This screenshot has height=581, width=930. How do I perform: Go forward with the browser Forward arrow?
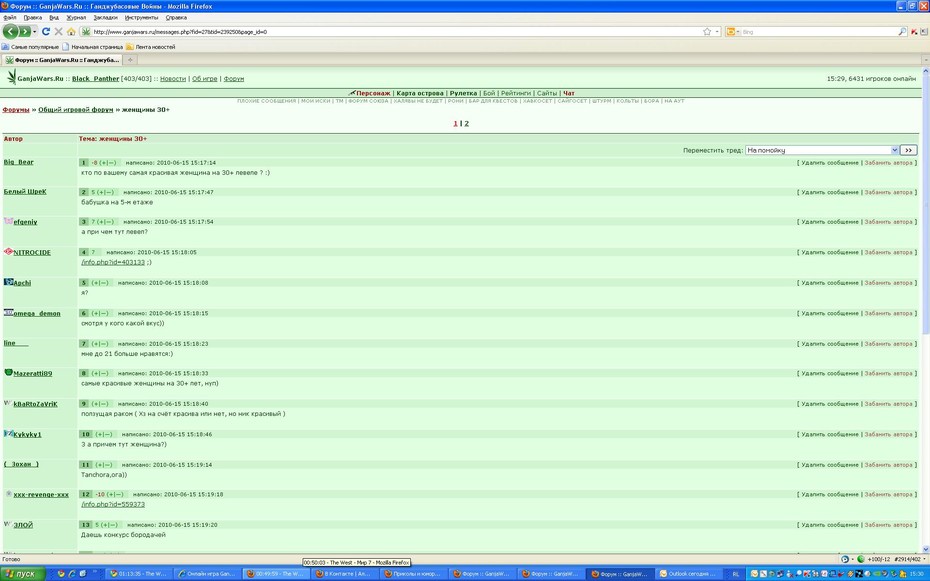(x=25, y=31)
